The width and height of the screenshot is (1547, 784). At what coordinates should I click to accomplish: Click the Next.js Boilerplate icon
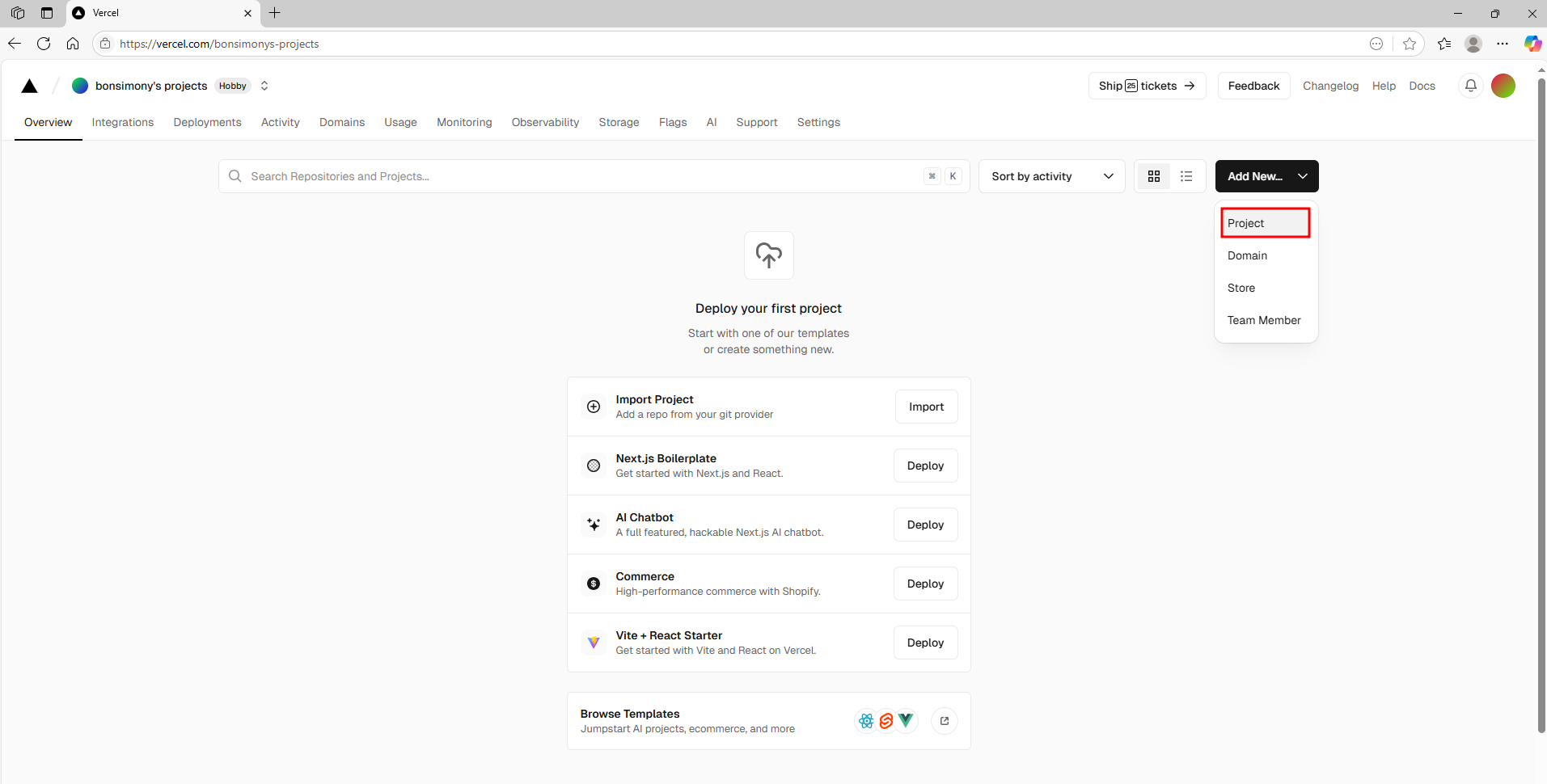(x=594, y=466)
